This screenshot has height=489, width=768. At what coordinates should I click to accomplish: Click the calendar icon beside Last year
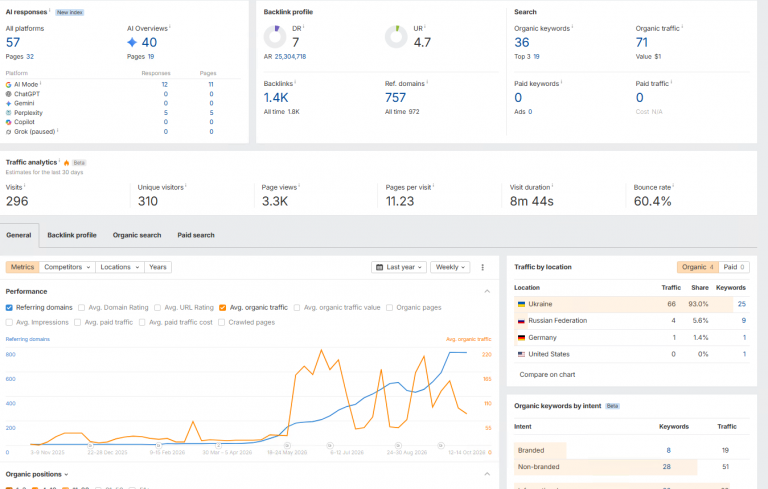tap(379, 267)
